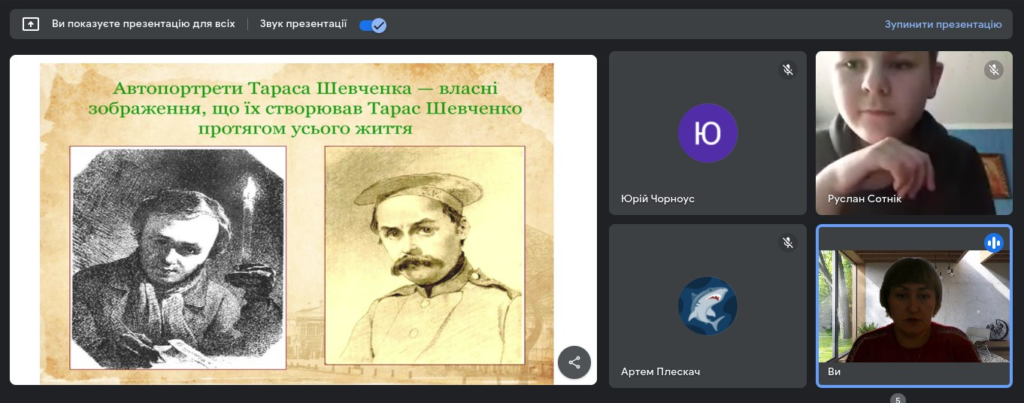Click muted microphone icon on Юрій Чорноус tile

pos(788,69)
